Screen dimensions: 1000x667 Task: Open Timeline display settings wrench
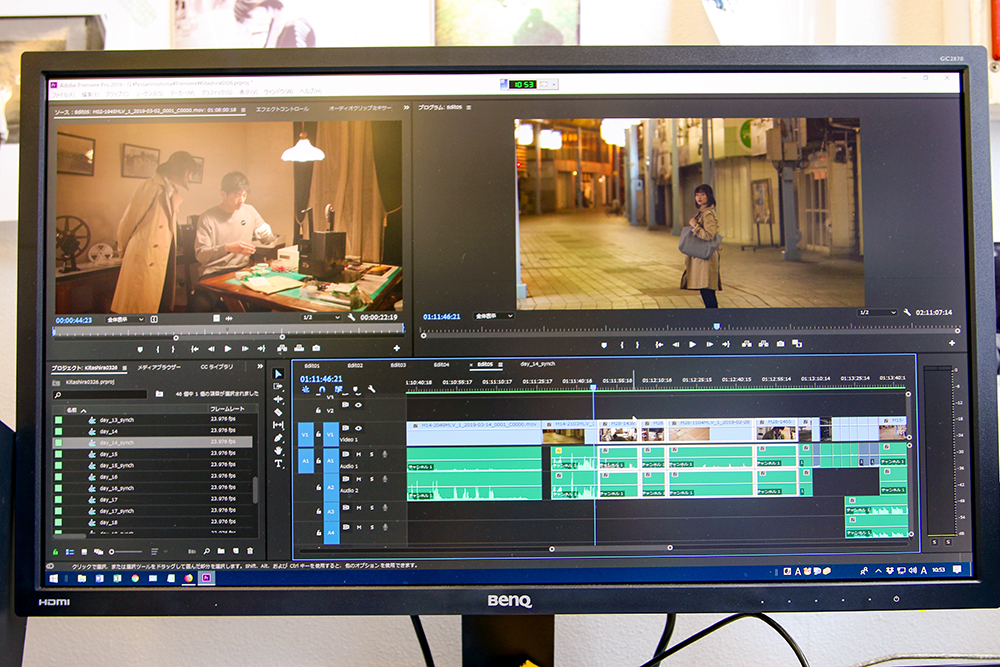pyautogui.click(x=371, y=389)
